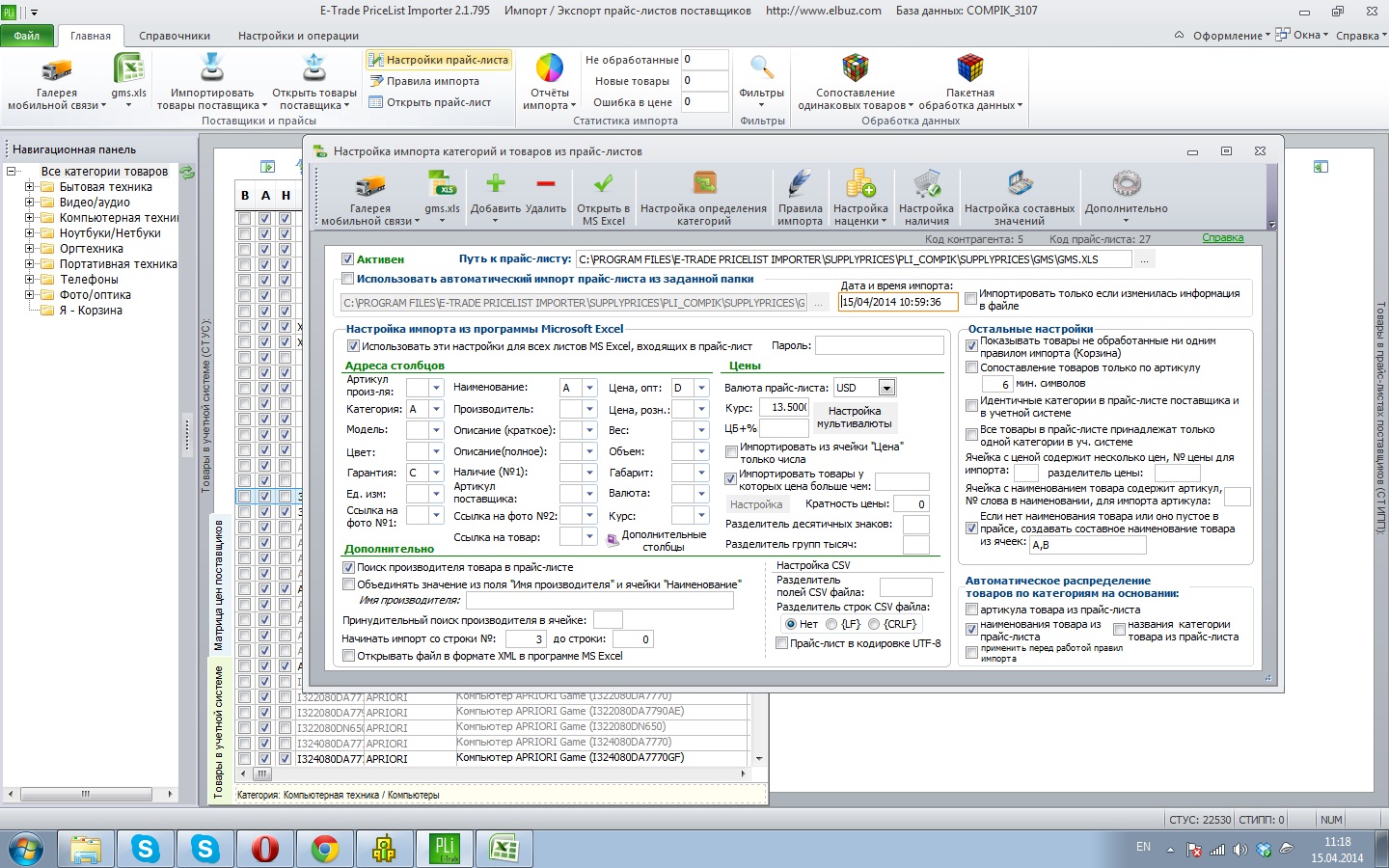Viewport: 1389px width, 868px height.
Task: Select the {LF} row separator radio
Action: [831, 624]
